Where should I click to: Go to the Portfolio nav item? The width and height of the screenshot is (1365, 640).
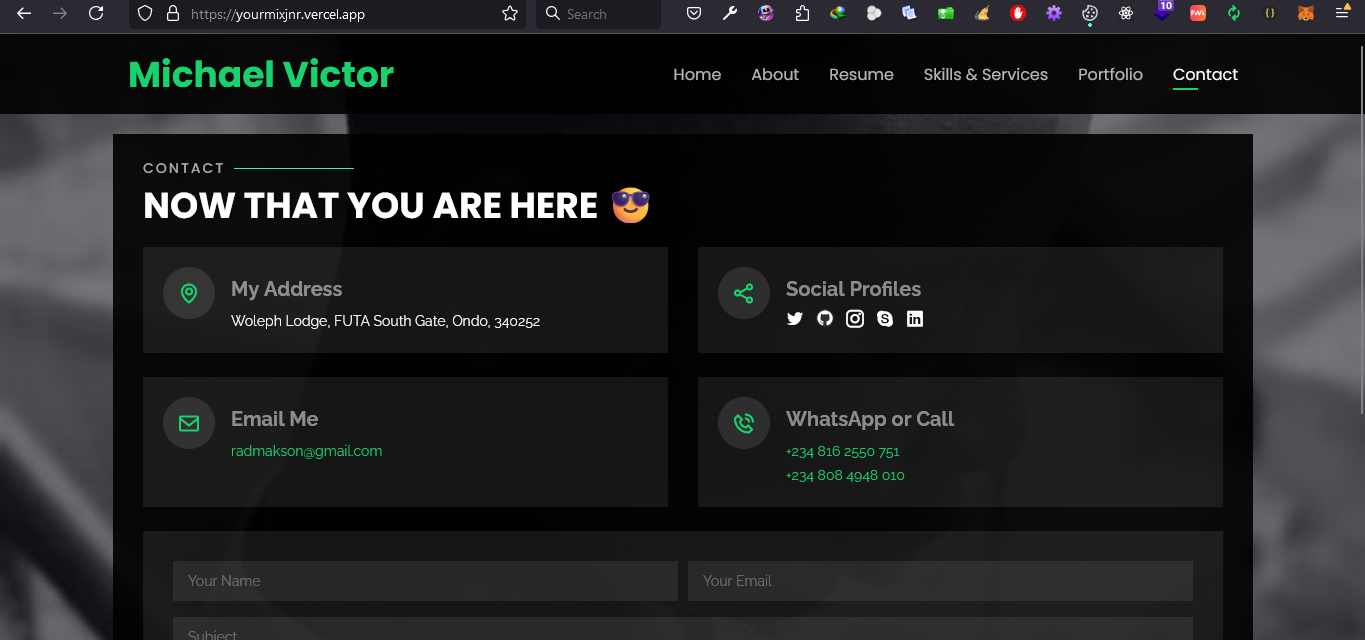coord(1110,74)
